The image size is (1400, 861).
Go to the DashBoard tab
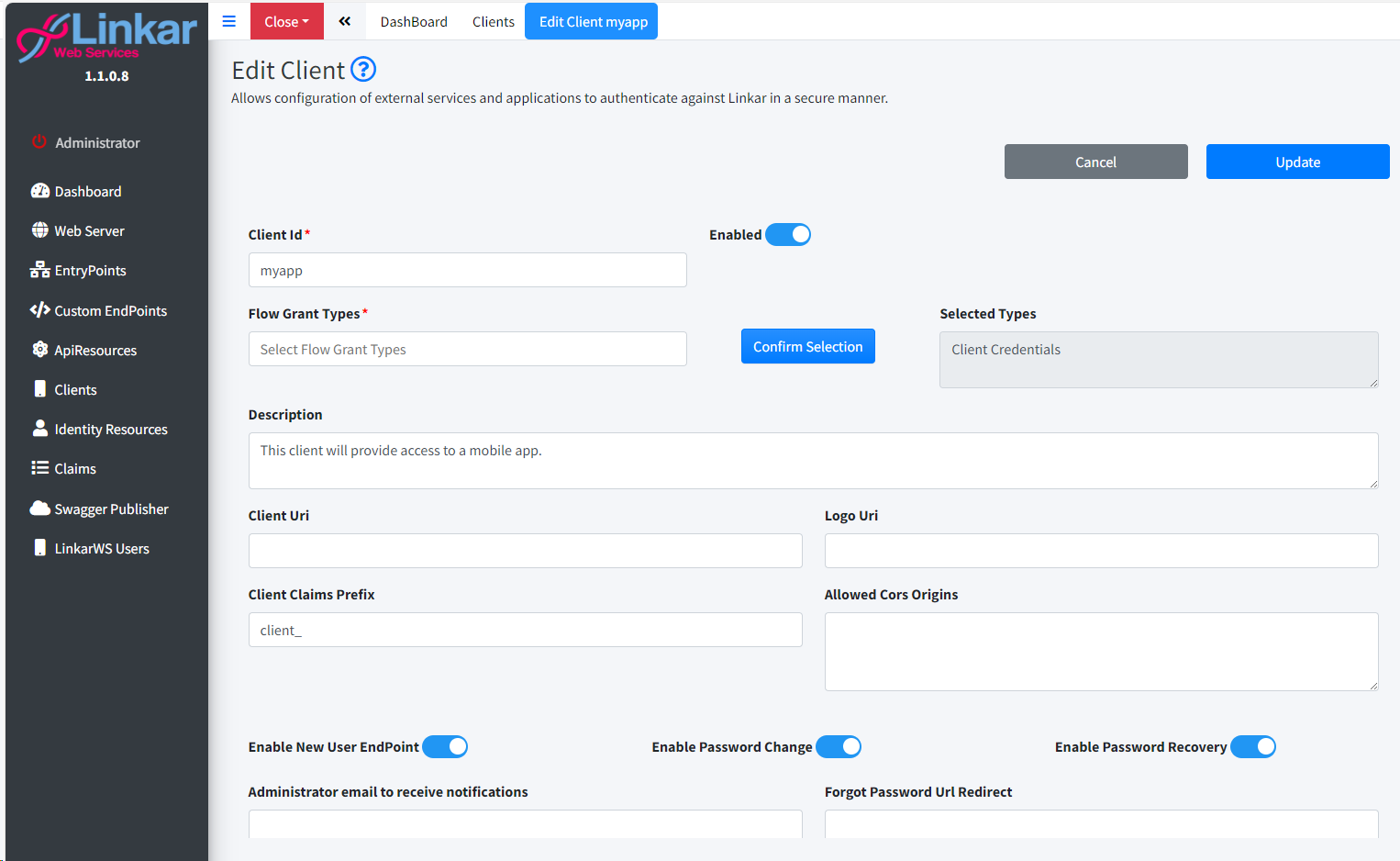pyautogui.click(x=414, y=21)
